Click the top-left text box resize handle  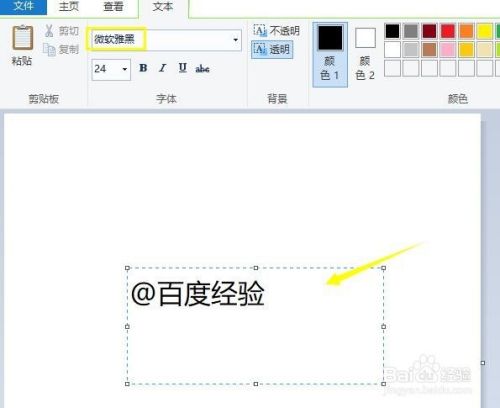click(x=127, y=268)
